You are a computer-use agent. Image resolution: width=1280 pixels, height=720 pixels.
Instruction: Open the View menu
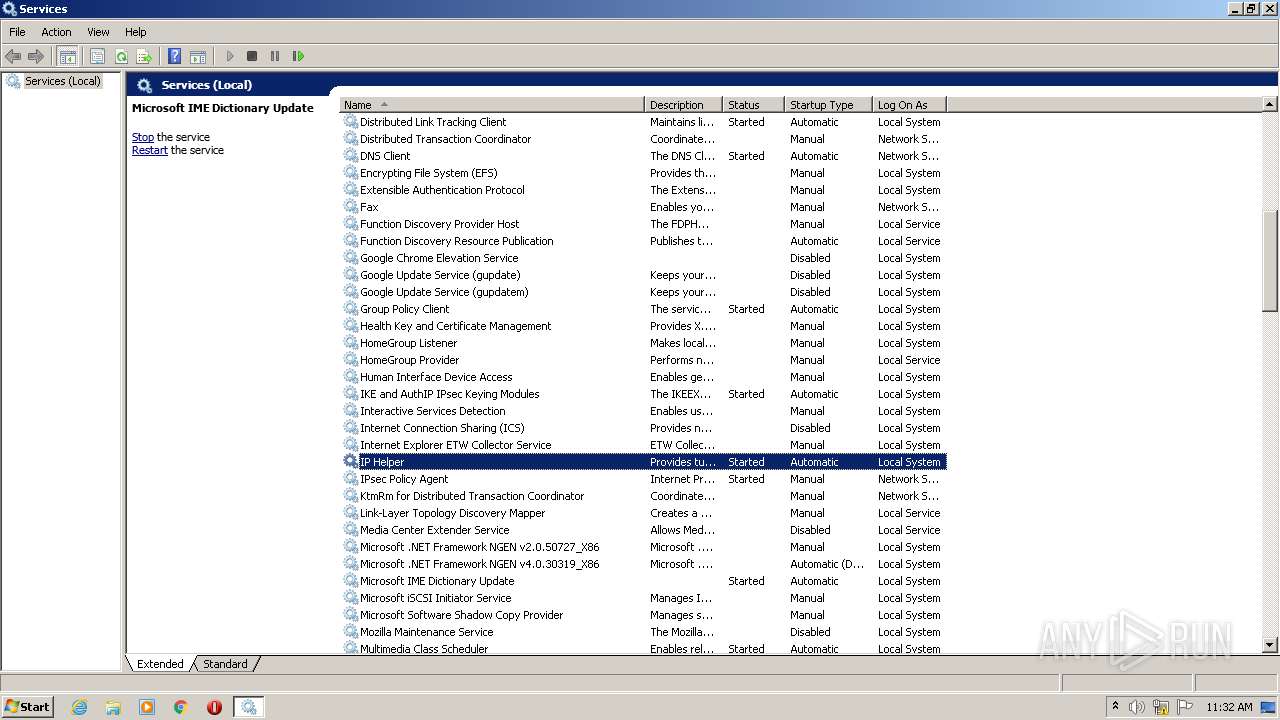pyautogui.click(x=98, y=32)
